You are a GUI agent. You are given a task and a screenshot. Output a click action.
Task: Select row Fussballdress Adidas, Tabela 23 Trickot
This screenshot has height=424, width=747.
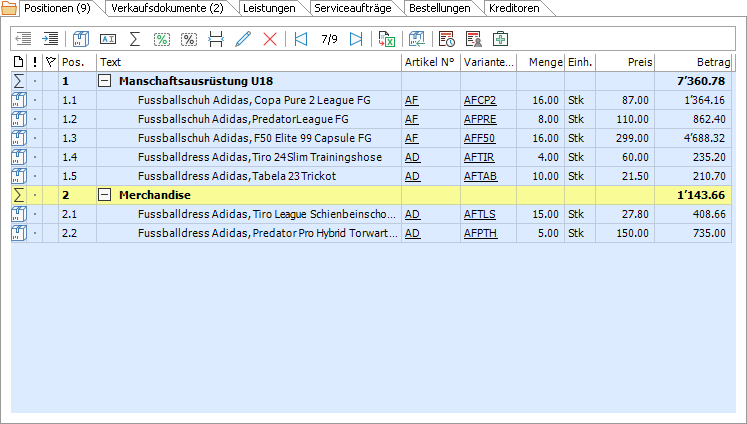[371, 176]
